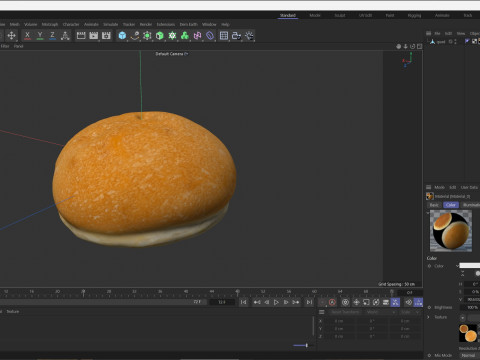
Task: Click the viewport rotate navigation icon
Action: pyautogui.click(x=413, y=46)
